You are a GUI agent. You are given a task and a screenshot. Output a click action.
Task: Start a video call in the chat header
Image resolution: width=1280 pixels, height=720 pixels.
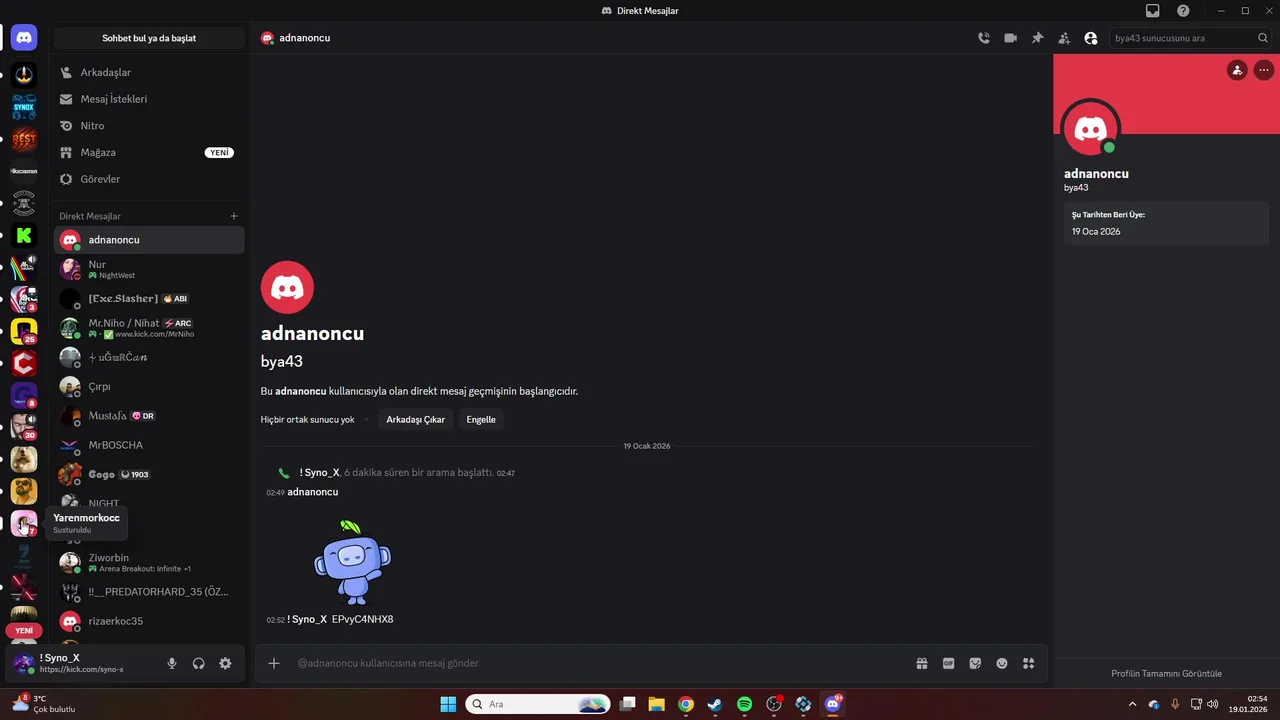(x=1011, y=38)
